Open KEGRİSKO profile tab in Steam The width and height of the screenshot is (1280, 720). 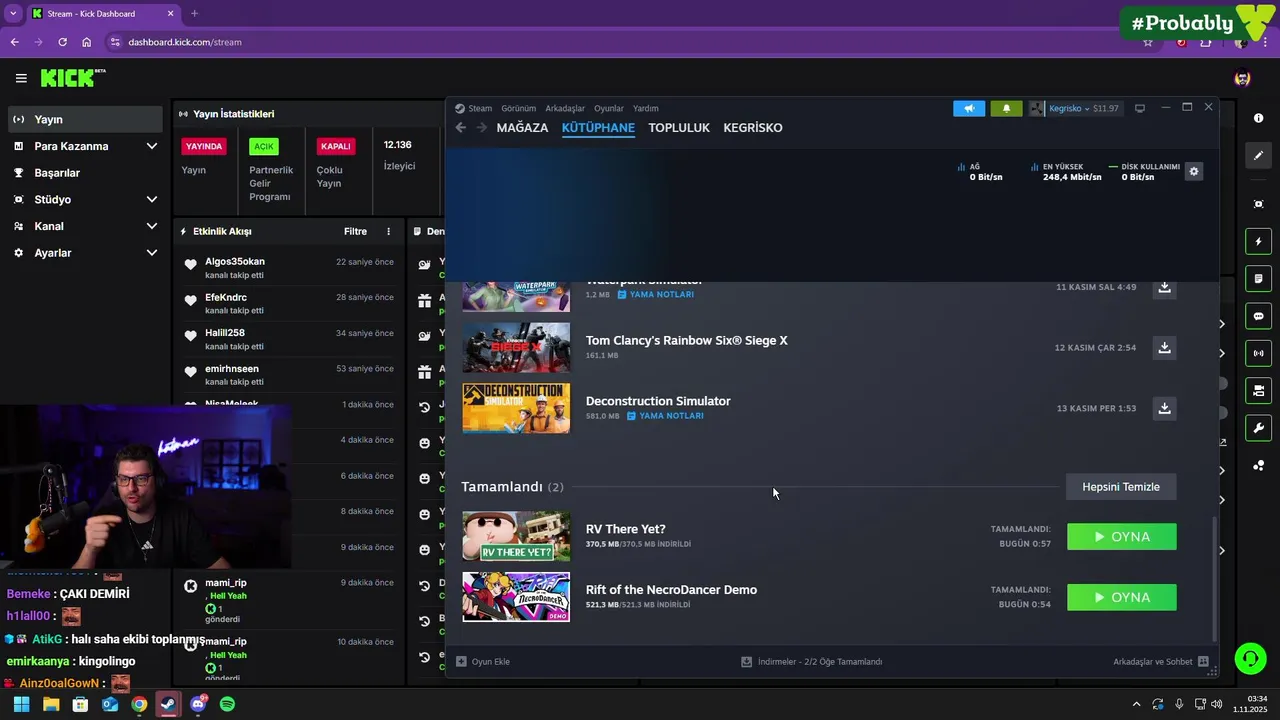point(753,128)
